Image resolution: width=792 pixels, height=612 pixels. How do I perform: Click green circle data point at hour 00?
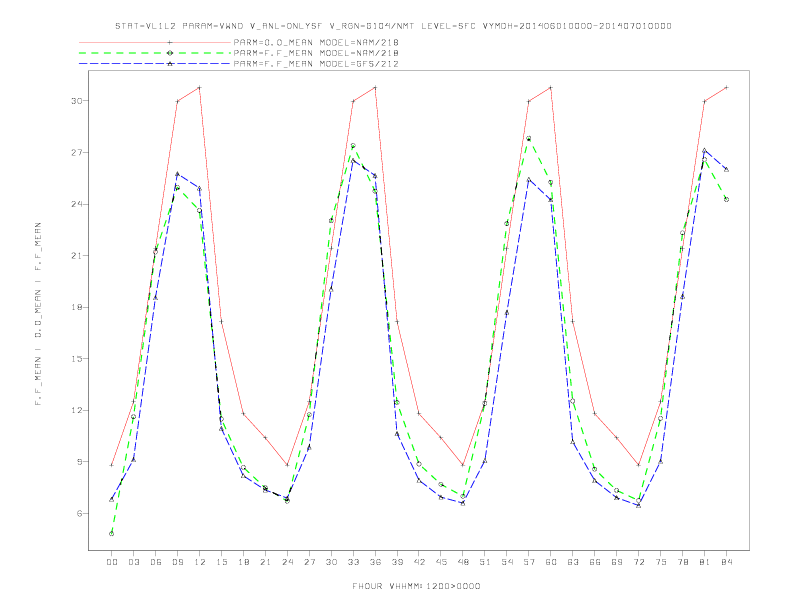pyautogui.click(x=112, y=534)
